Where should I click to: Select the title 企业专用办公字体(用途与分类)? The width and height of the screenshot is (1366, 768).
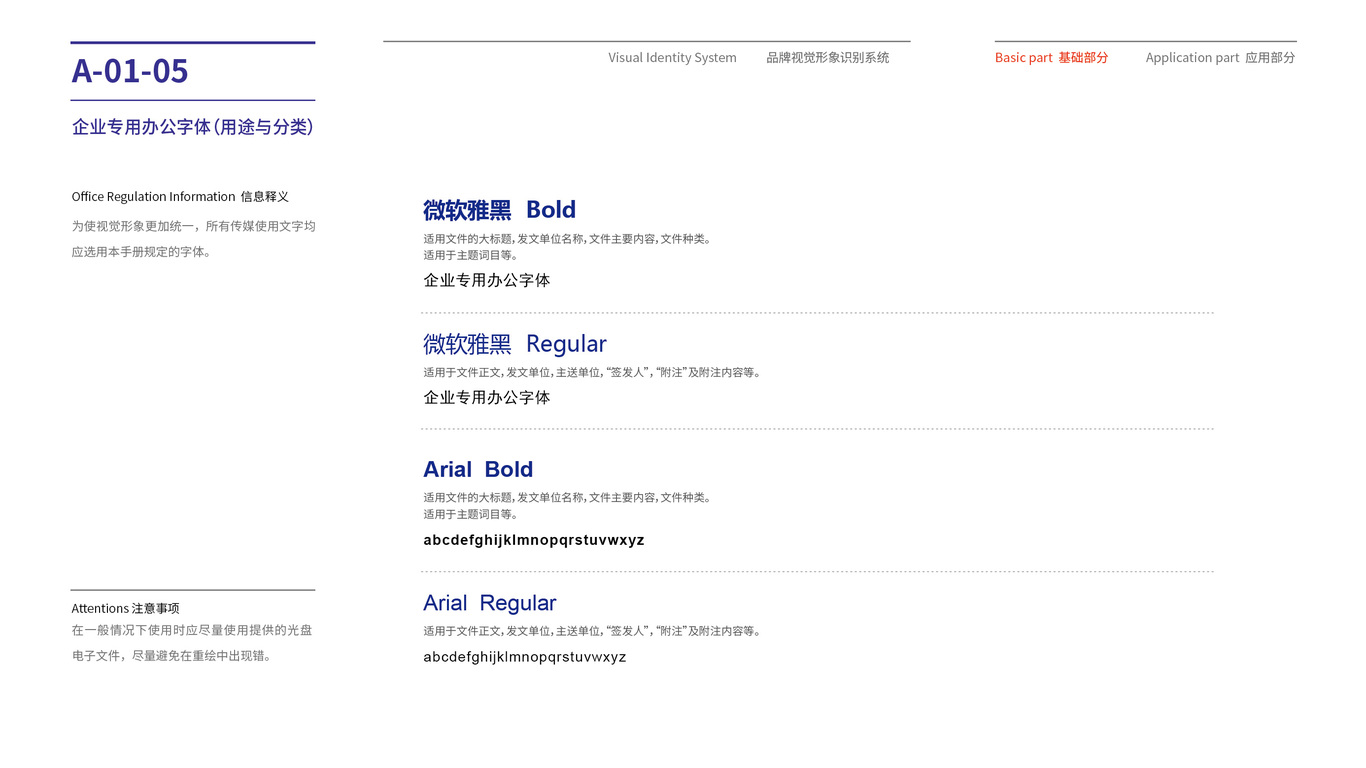193,127
